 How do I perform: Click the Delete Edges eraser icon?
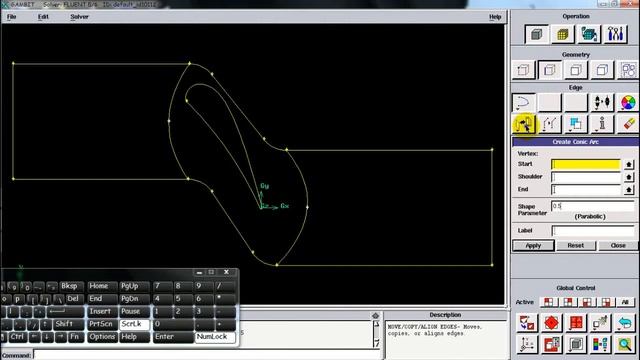click(628, 124)
